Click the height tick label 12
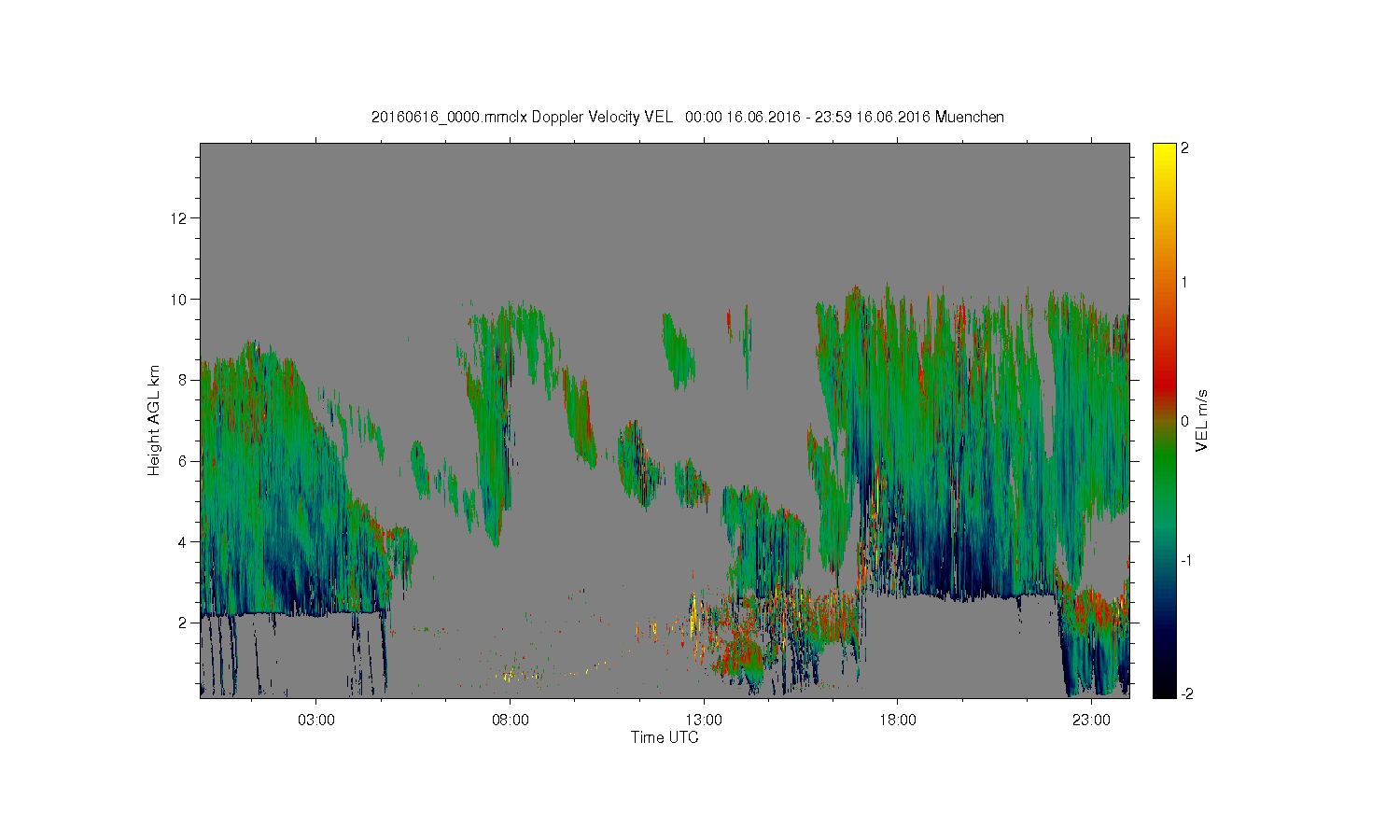This screenshot has height=840, width=1400. (180, 218)
